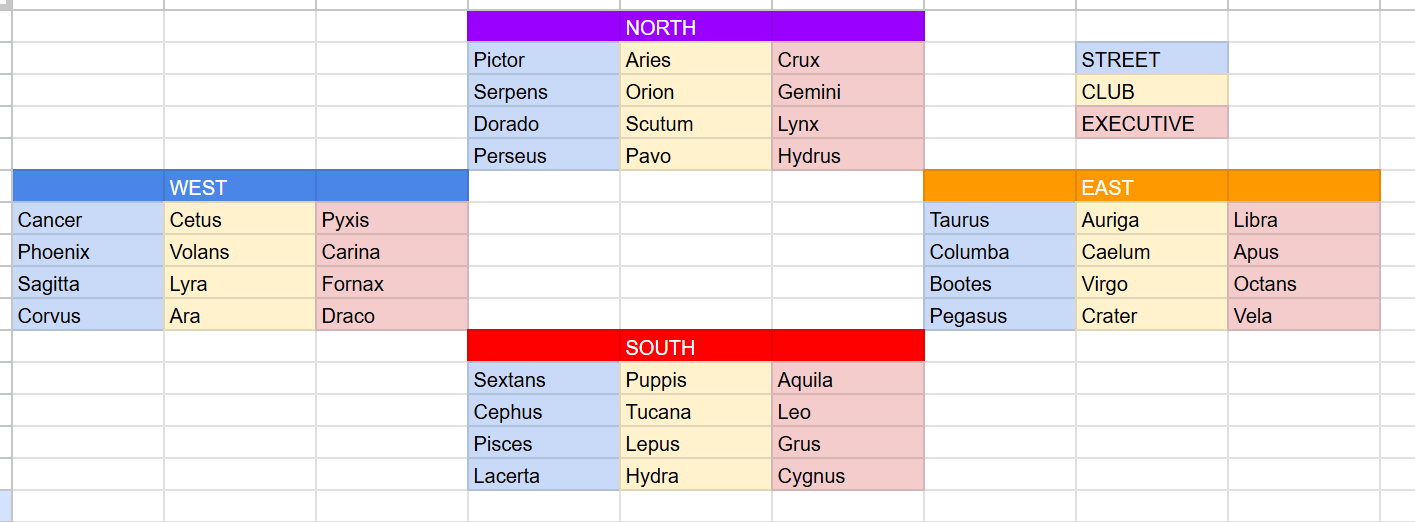
Task: Click the STREET legend cell
Action: tap(1152, 59)
